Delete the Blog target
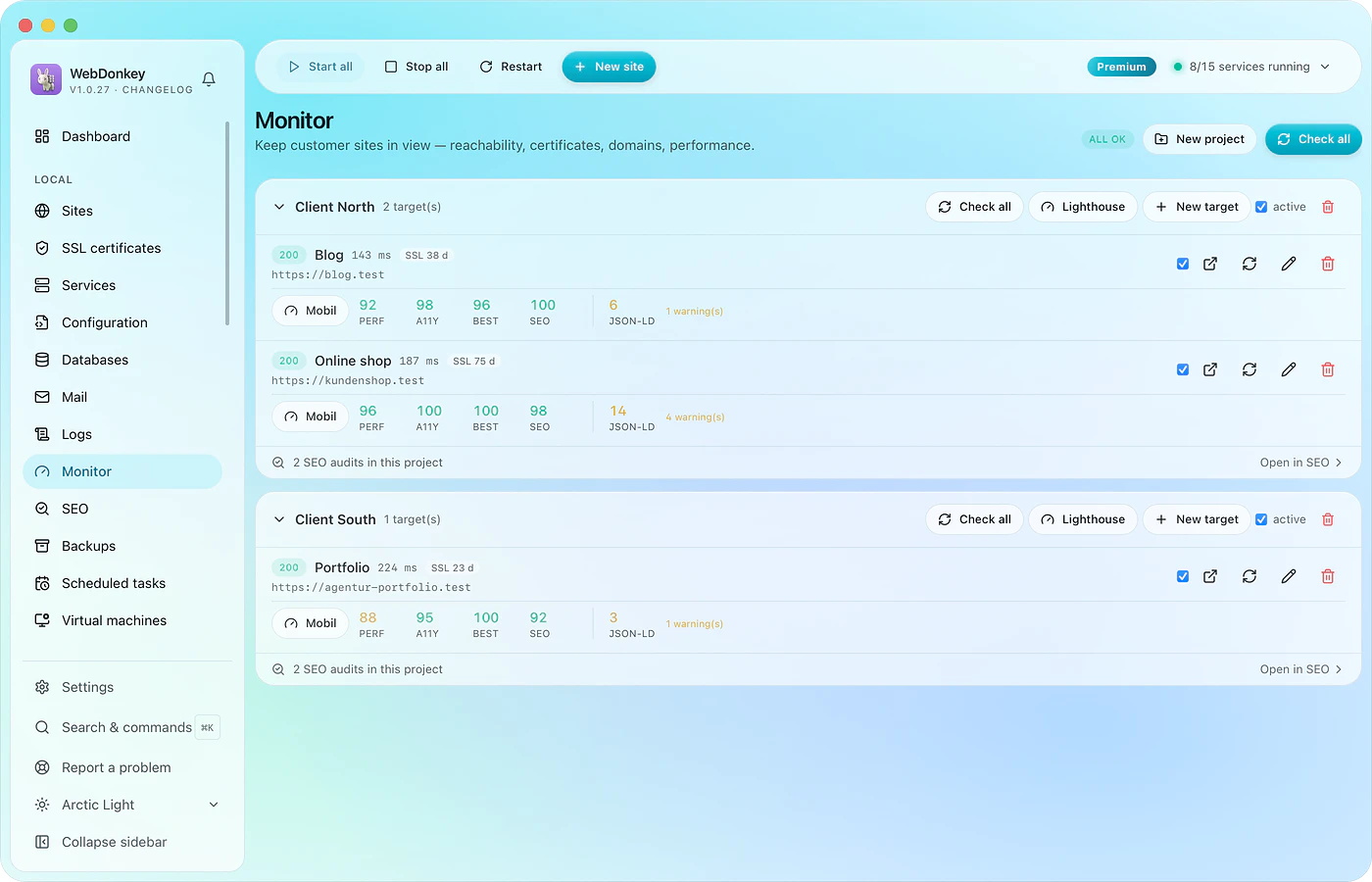Screen dimensions: 1372x882 [1328, 264]
